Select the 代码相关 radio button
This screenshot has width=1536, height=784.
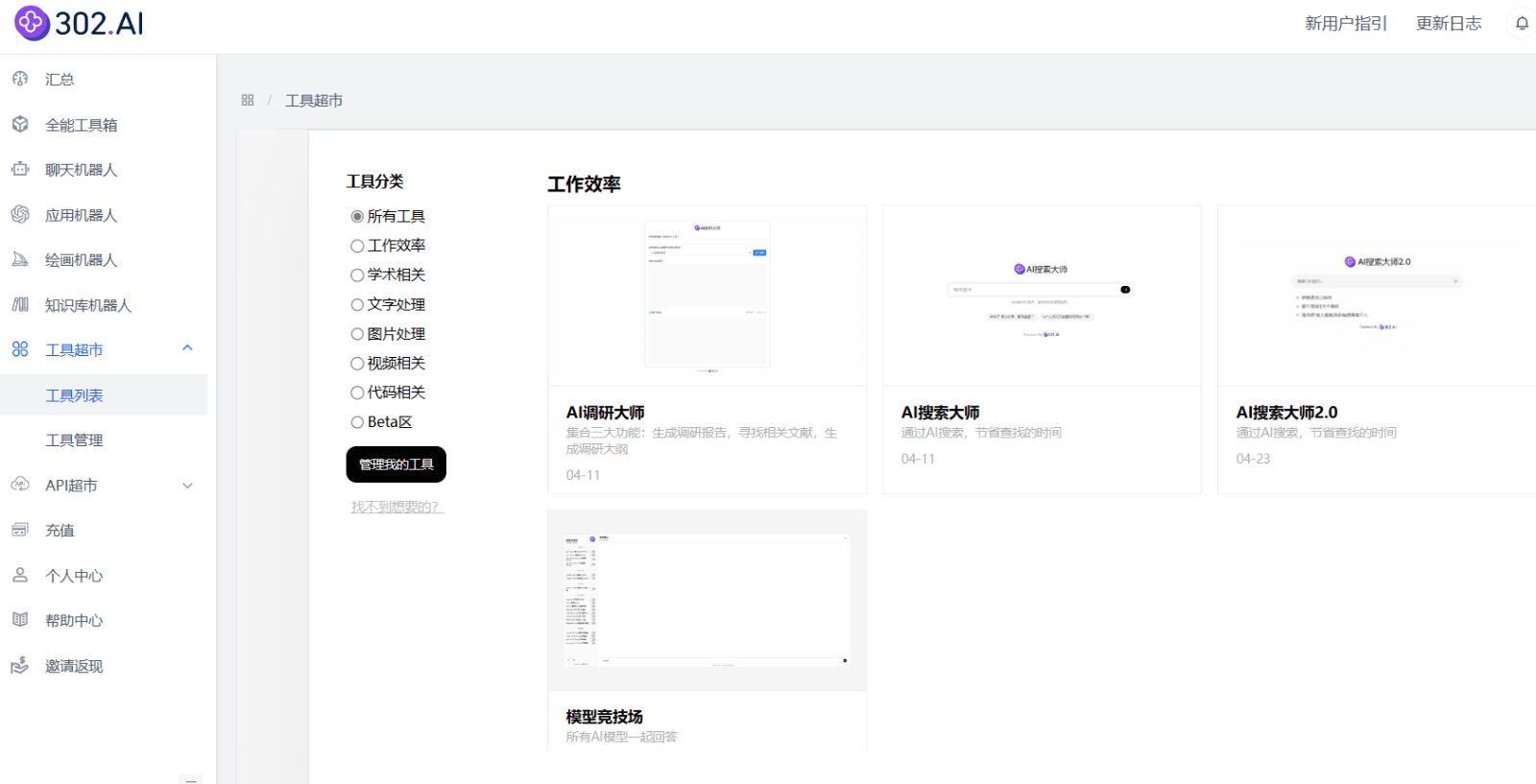pos(357,392)
